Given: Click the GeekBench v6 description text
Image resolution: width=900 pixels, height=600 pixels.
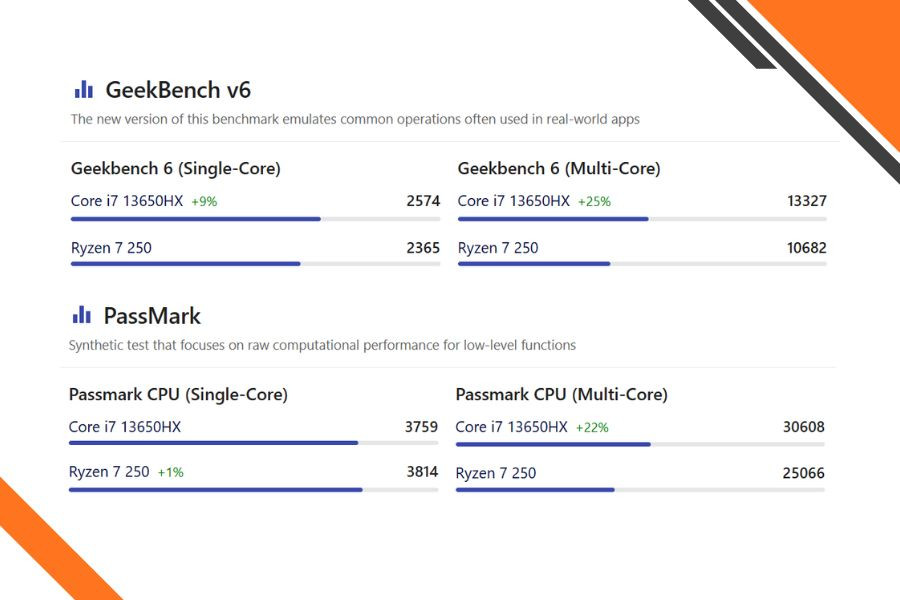Looking at the screenshot, I should click(x=355, y=119).
